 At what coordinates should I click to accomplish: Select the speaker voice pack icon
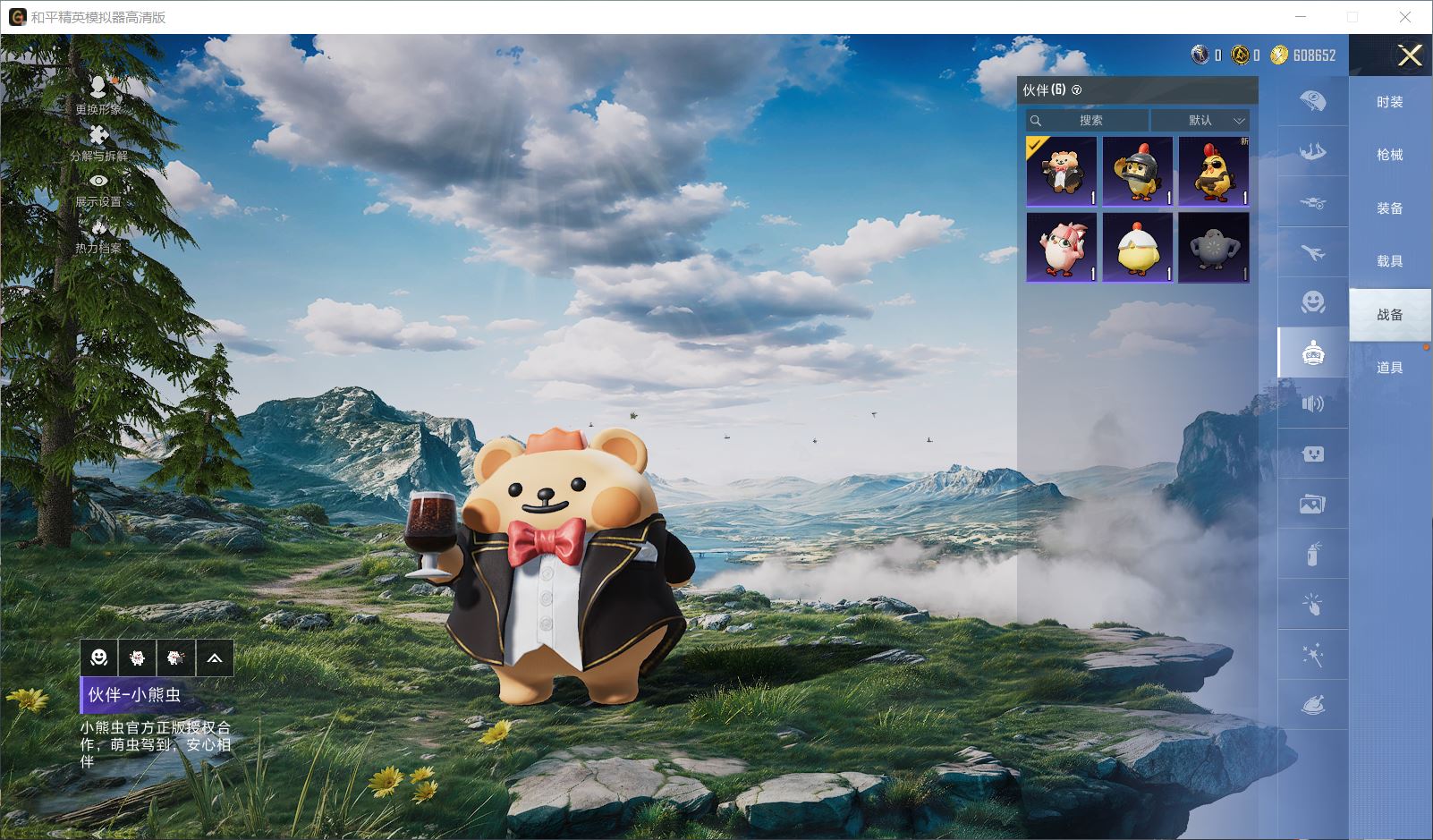tap(1312, 404)
